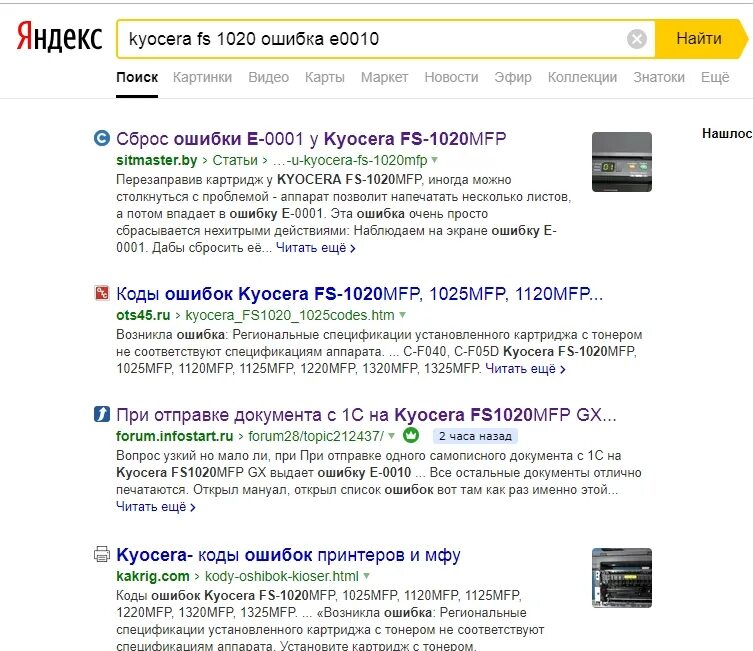Open the kakrig.com domain link
The image size is (753, 651).
coord(153,576)
